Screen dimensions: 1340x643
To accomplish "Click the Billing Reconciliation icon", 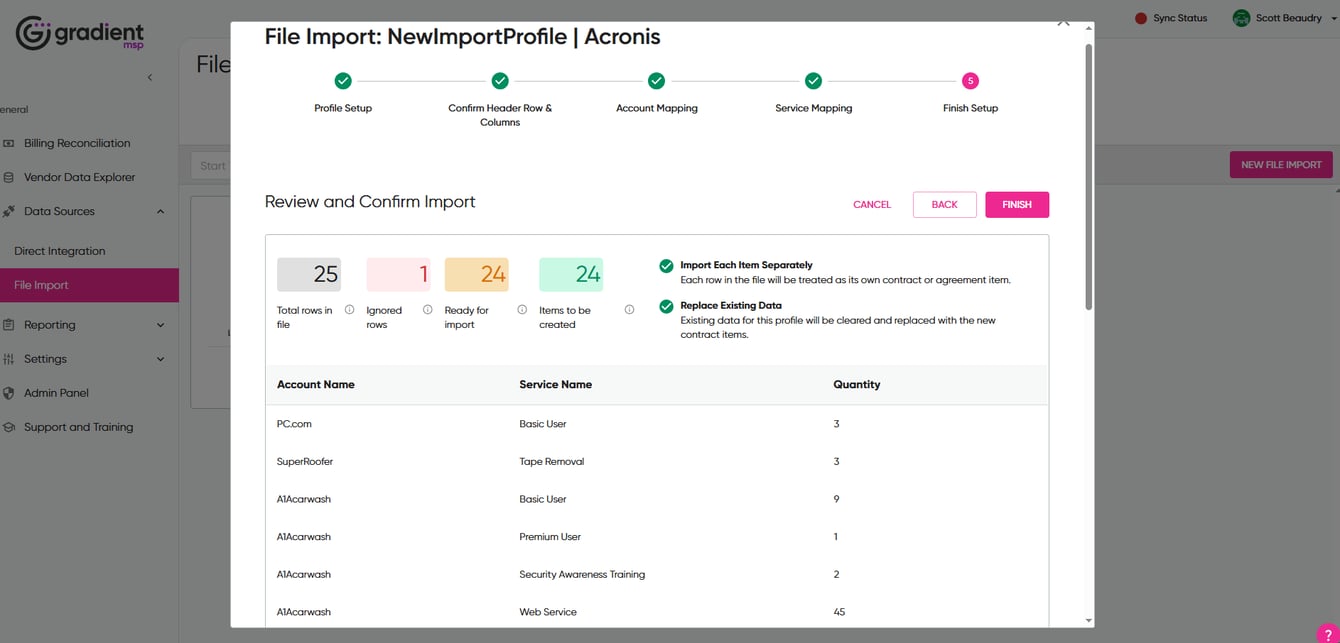I will (9, 143).
